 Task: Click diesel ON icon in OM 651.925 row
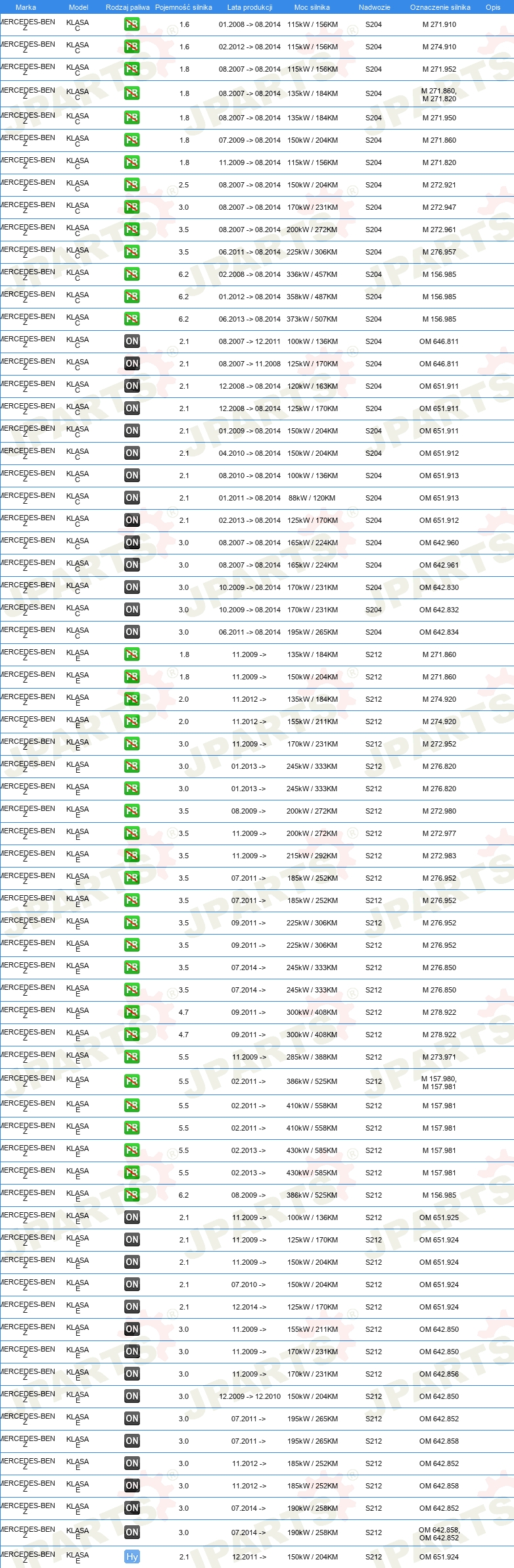point(132,1217)
